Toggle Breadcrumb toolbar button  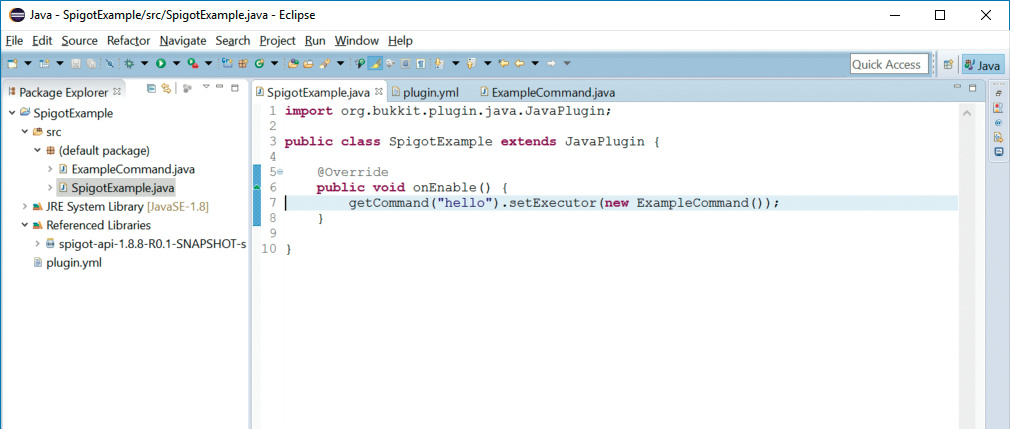point(359,63)
